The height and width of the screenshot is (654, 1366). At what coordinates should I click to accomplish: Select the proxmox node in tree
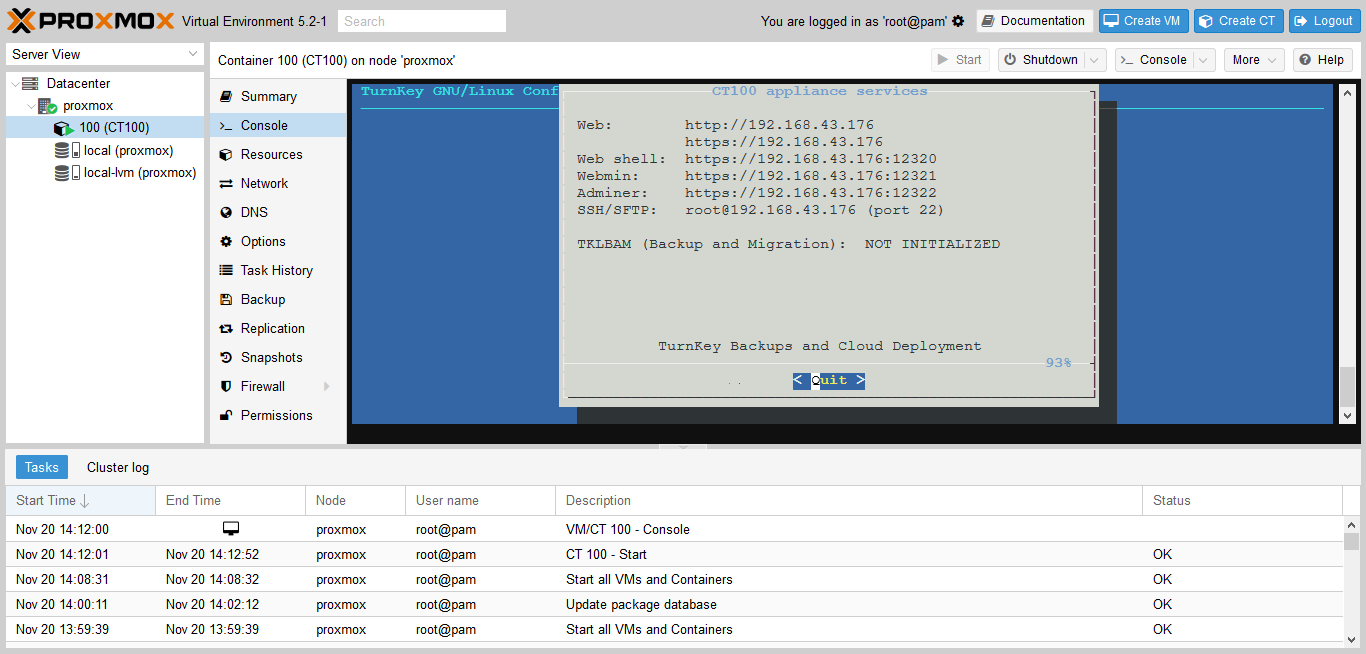[x=88, y=106]
